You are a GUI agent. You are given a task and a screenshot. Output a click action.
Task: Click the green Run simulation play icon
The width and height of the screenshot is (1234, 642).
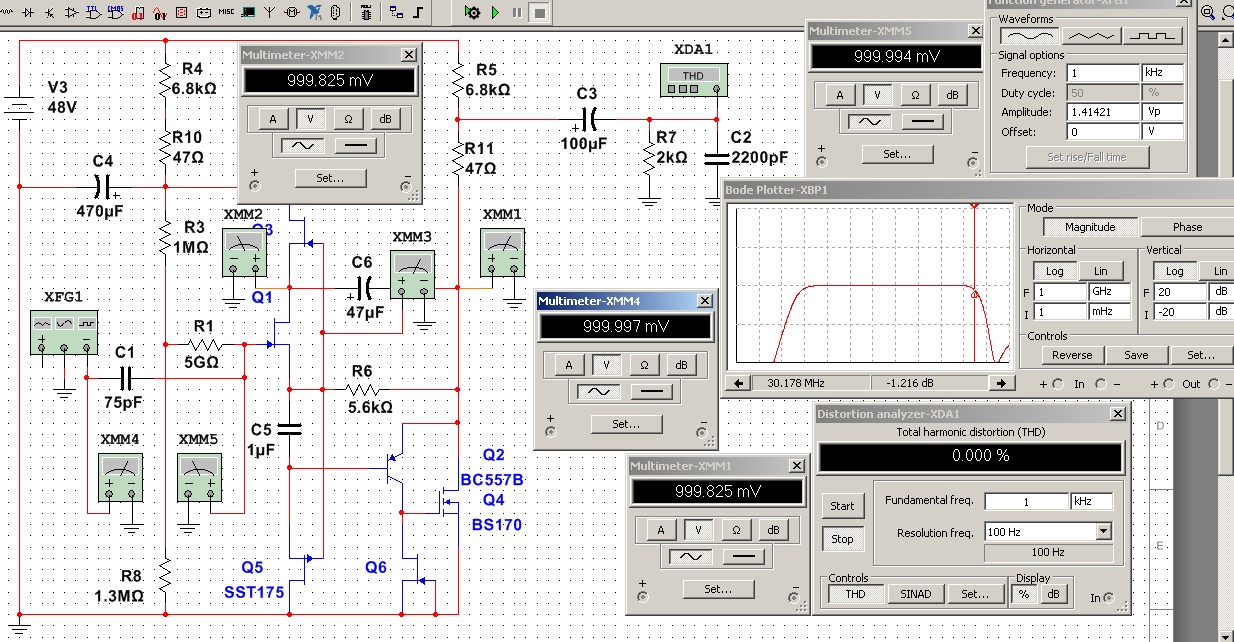pos(494,12)
